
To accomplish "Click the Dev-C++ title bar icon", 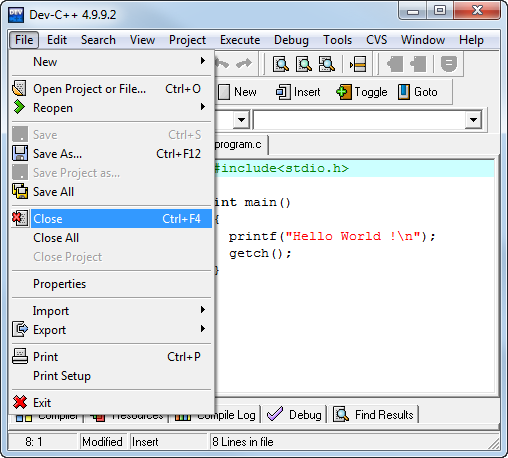I will click(x=16, y=15).
